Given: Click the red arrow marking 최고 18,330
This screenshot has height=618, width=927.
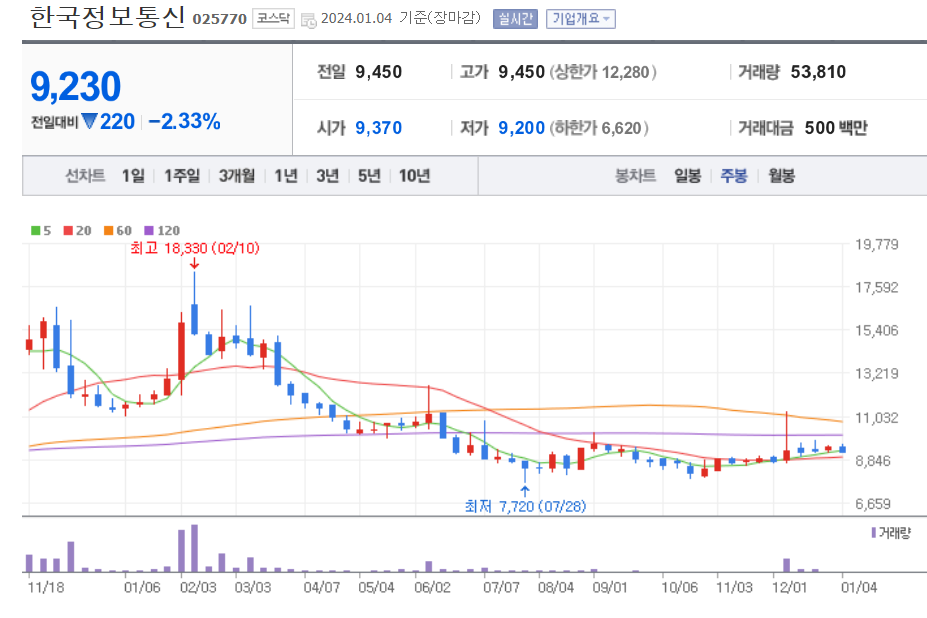Looking at the screenshot, I should tap(194, 264).
